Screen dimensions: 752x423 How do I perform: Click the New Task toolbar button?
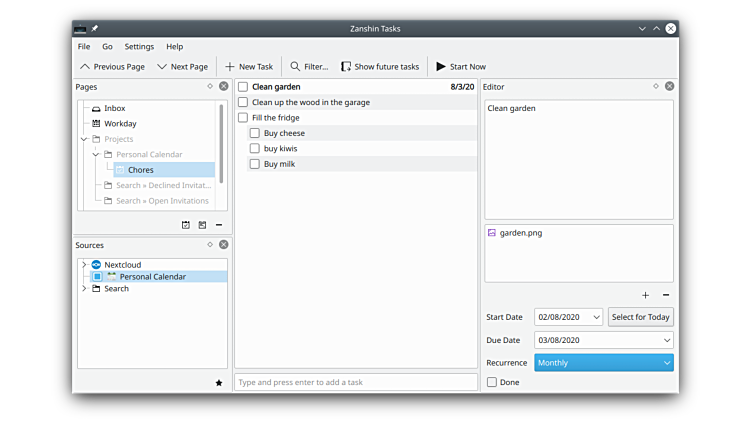click(249, 67)
